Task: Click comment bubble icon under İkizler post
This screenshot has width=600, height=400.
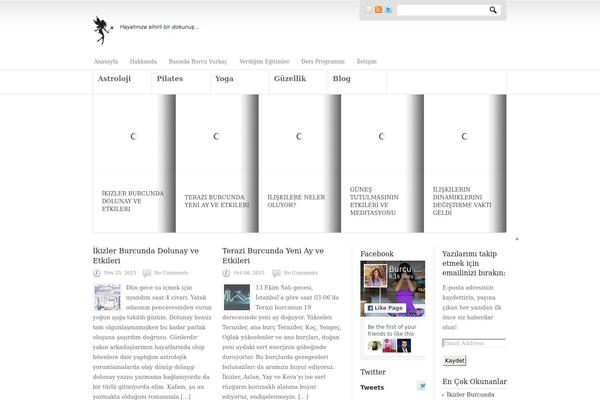Action: pyautogui.click(x=147, y=273)
